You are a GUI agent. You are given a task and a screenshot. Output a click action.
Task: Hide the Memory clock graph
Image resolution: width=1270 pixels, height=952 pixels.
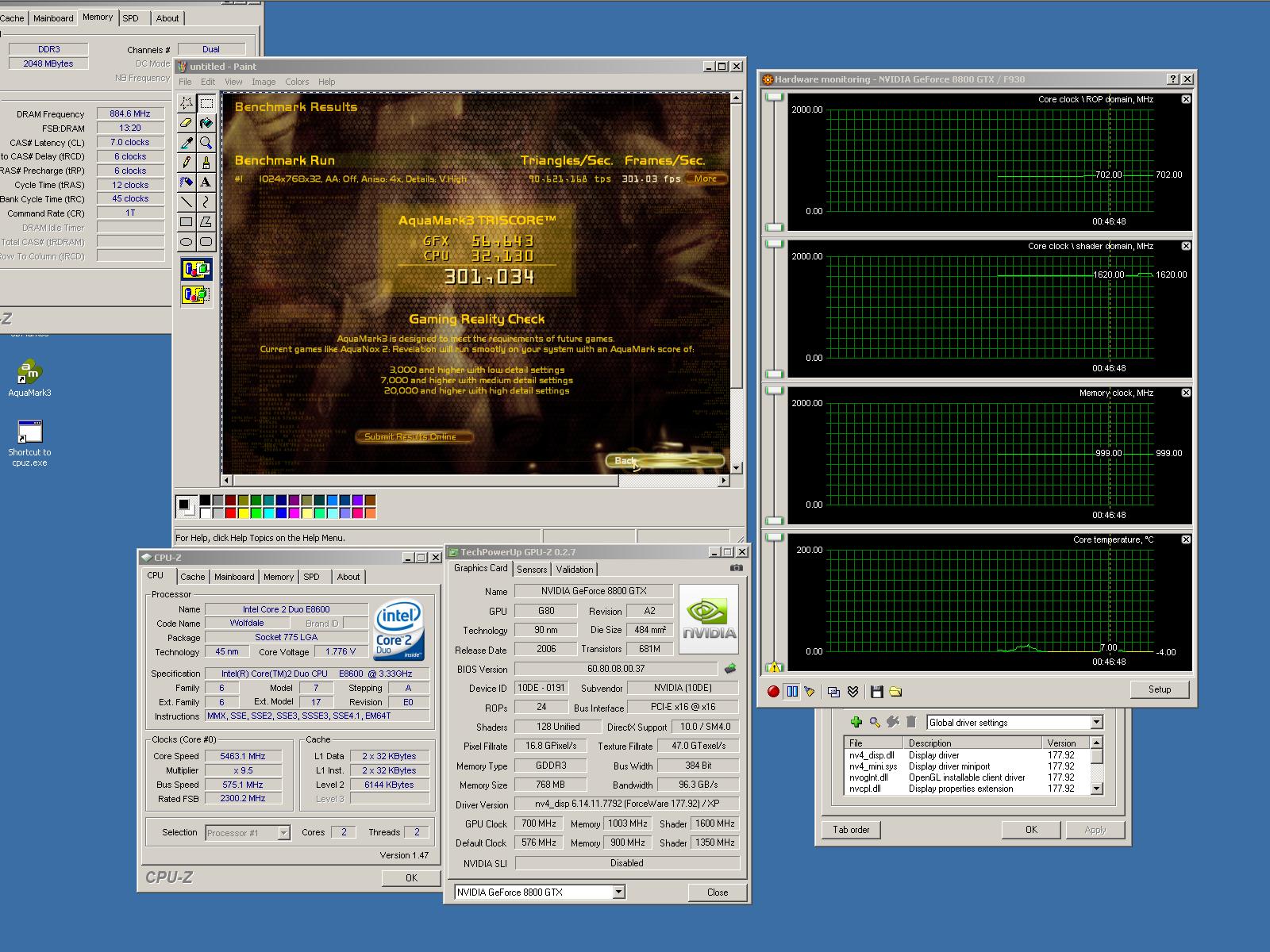coord(1186,393)
